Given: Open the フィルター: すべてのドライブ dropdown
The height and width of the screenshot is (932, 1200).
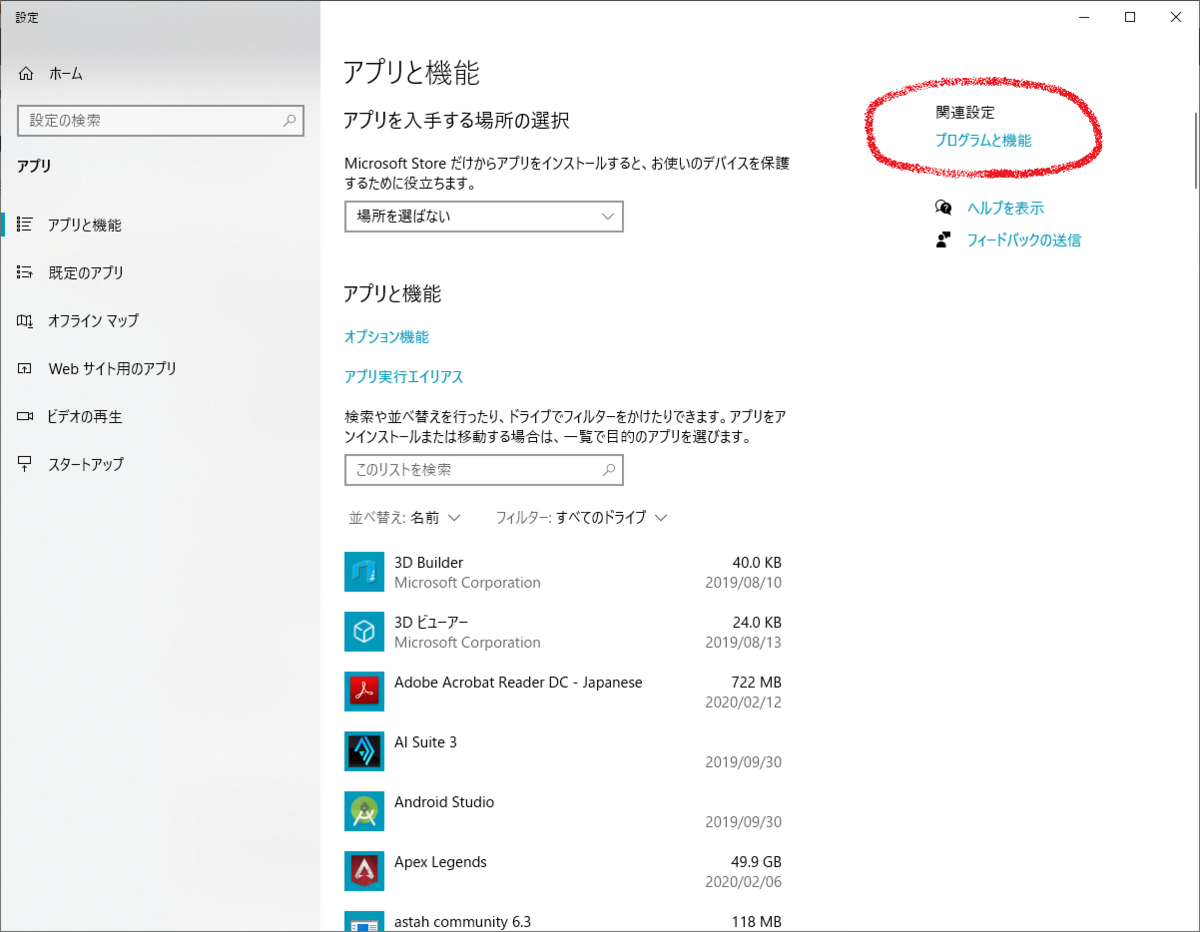Looking at the screenshot, I should click(x=581, y=517).
